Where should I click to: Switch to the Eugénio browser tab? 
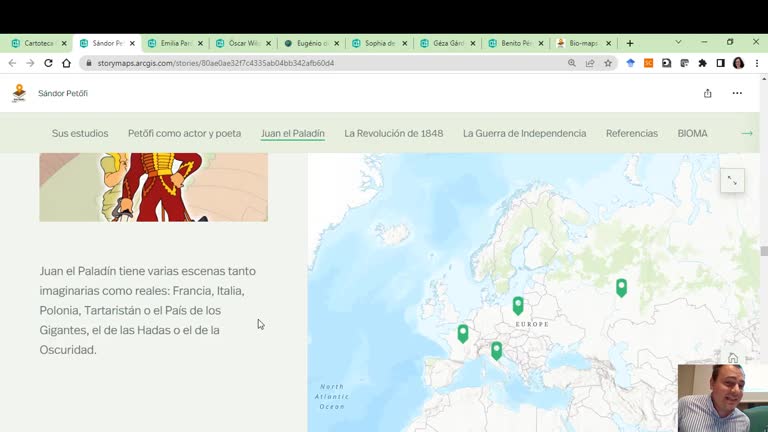(x=312, y=44)
